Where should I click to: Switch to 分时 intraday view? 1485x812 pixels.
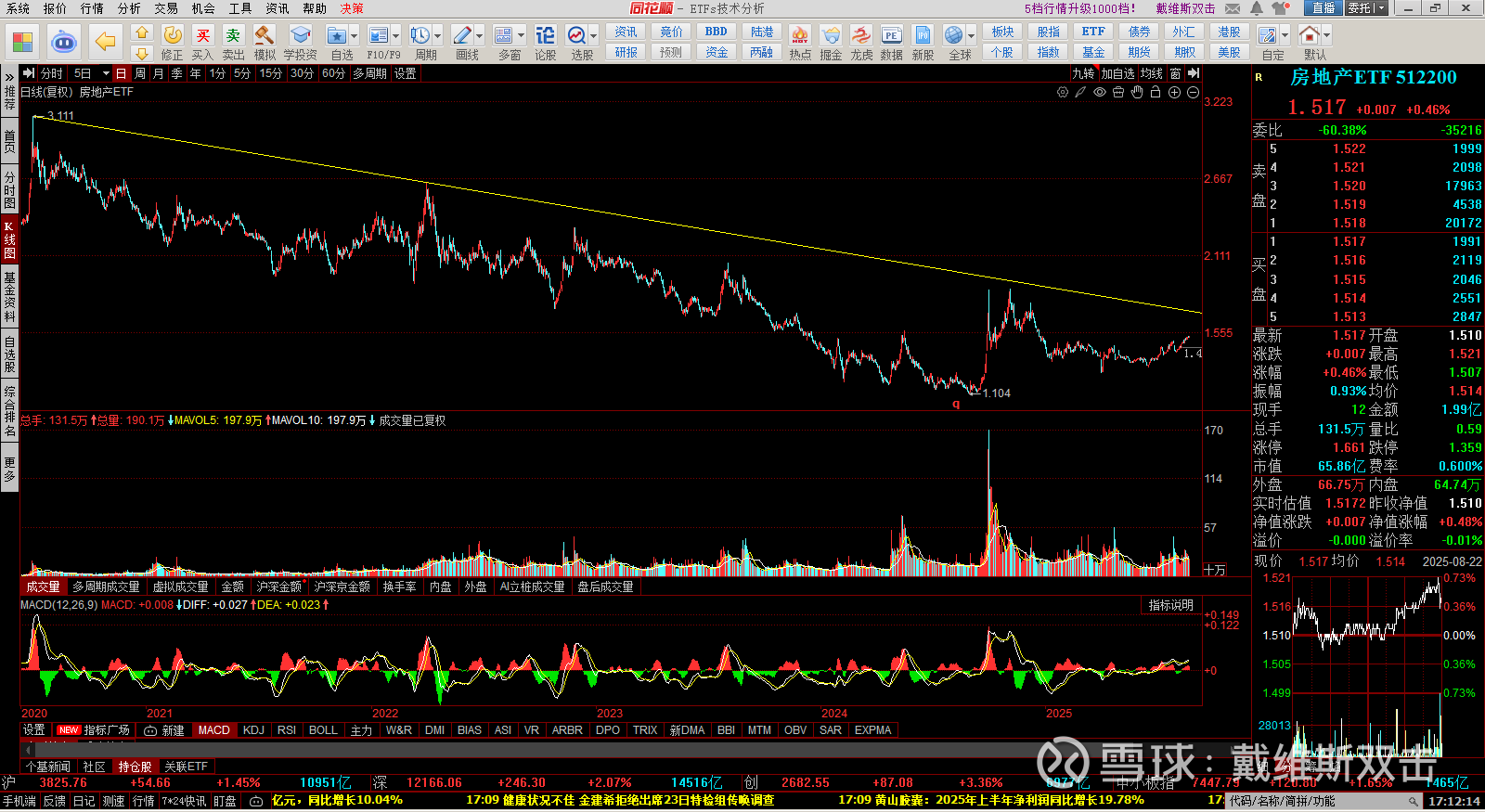[52, 73]
